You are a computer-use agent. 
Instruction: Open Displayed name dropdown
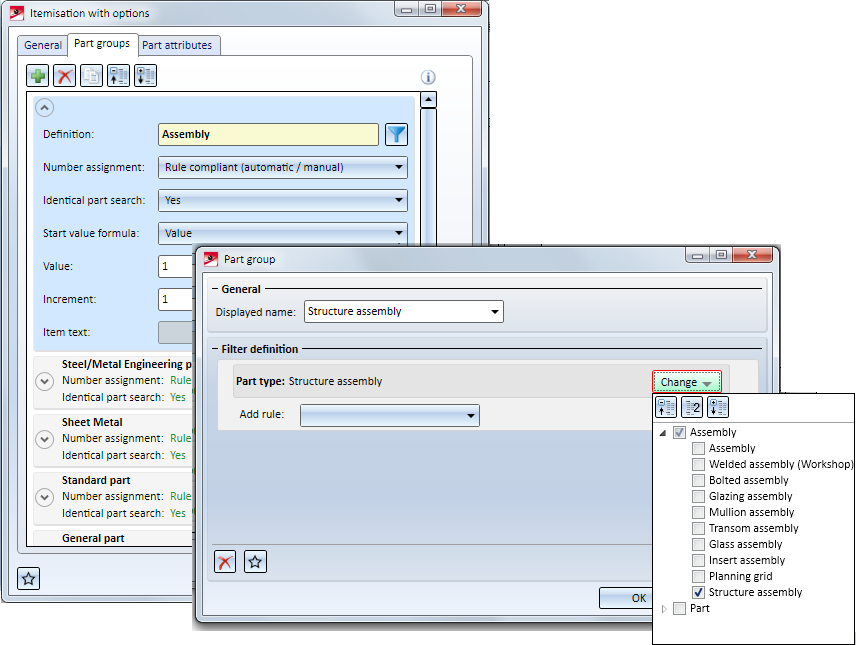coord(403,311)
